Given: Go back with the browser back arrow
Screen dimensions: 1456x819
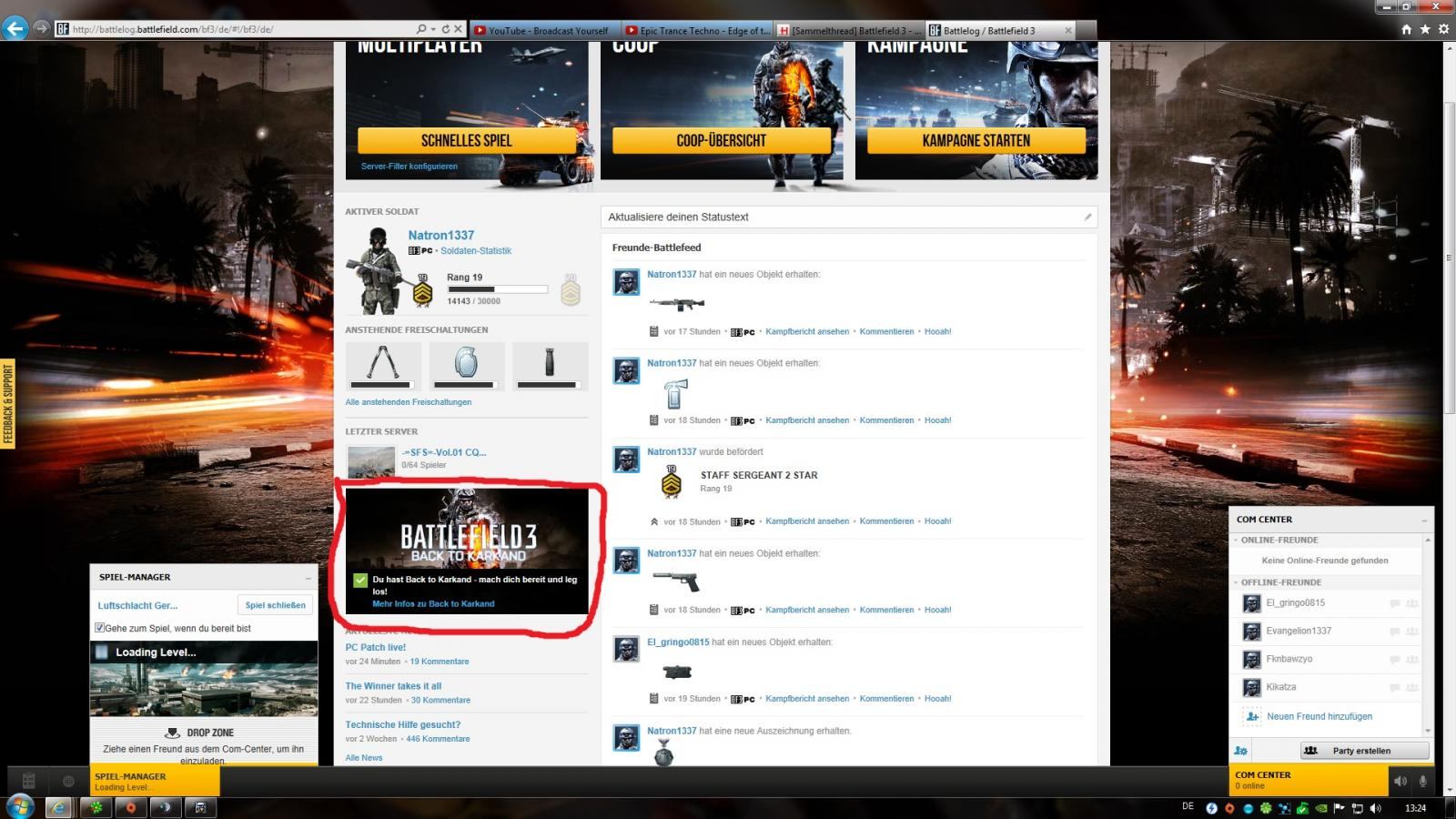Looking at the screenshot, I should point(15,28).
